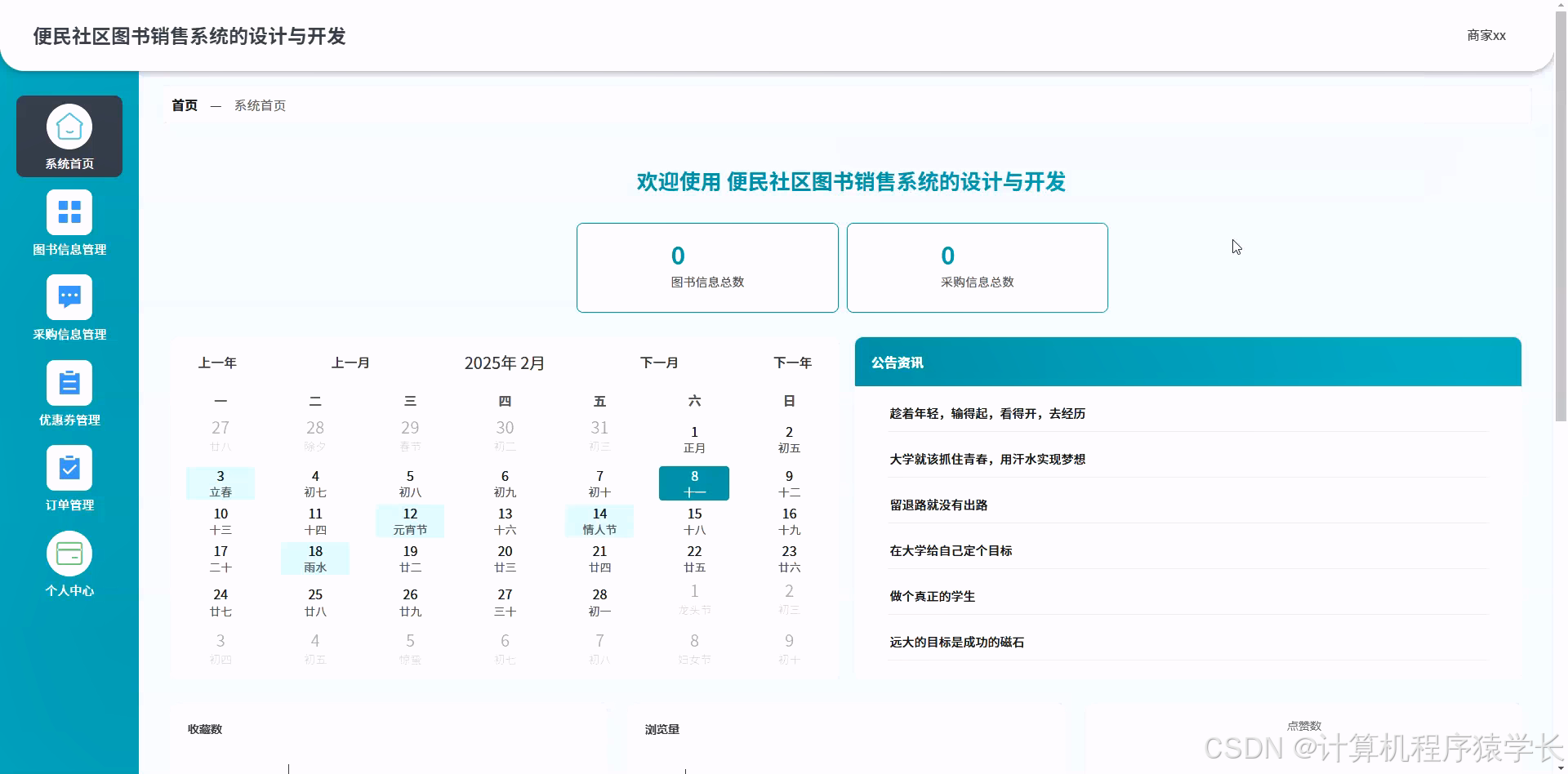Select date 16 十九
Screen dimensions: 1568x774
coord(789,521)
